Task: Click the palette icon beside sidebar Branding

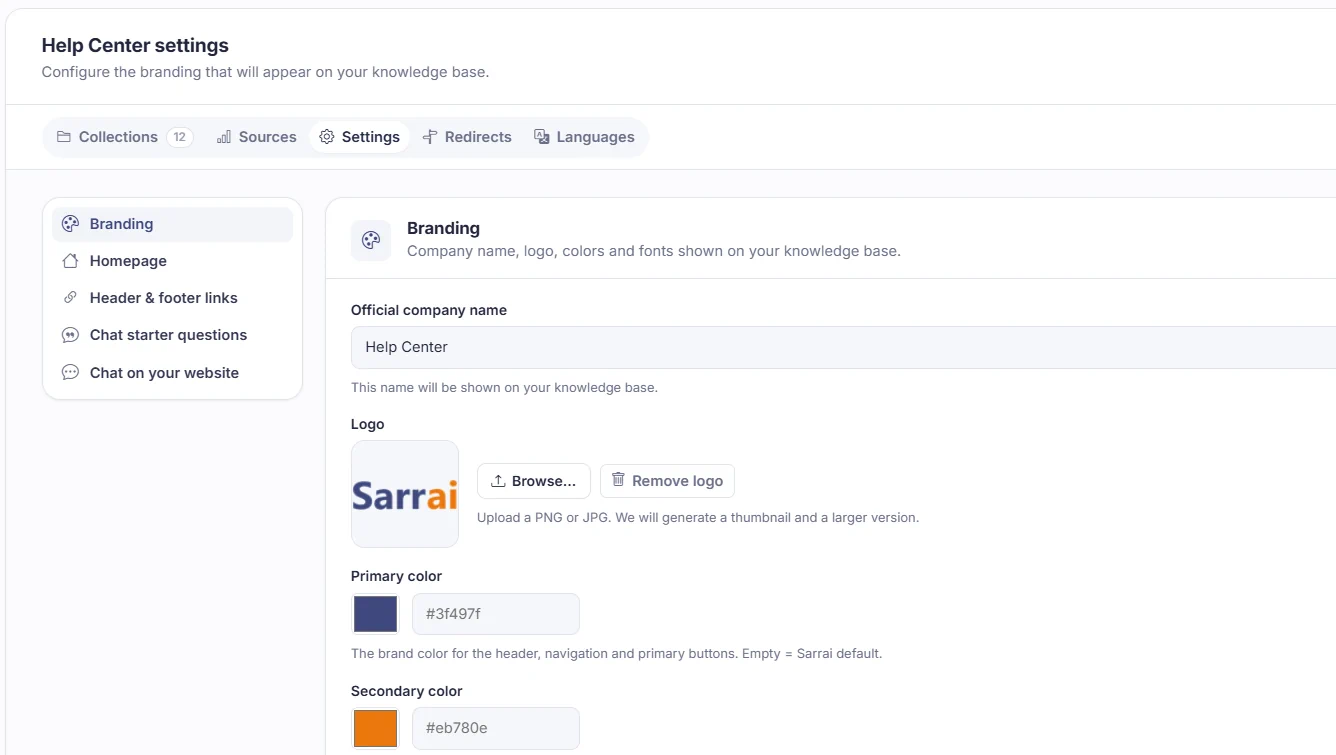Action: click(70, 224)
